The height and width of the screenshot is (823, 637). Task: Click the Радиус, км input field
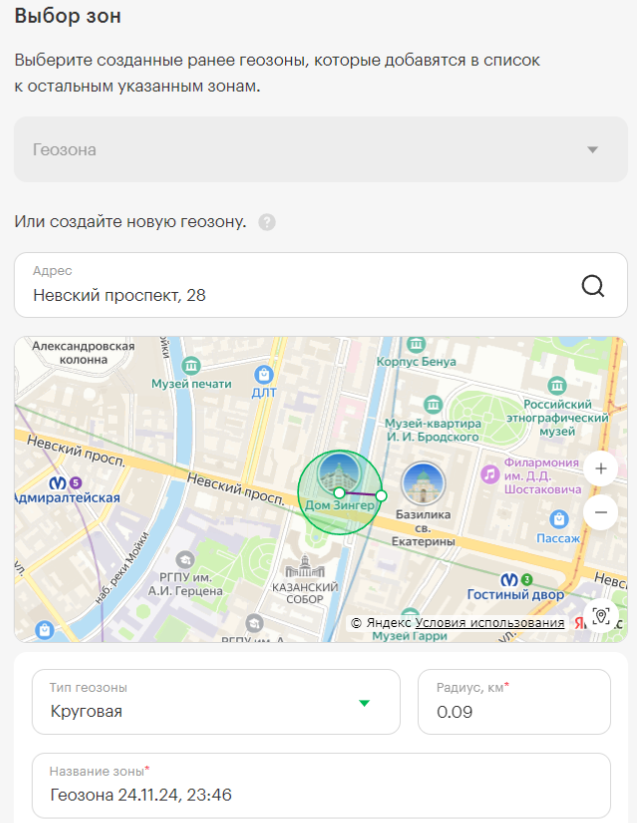pyautogui.click(x=513, y=712)
